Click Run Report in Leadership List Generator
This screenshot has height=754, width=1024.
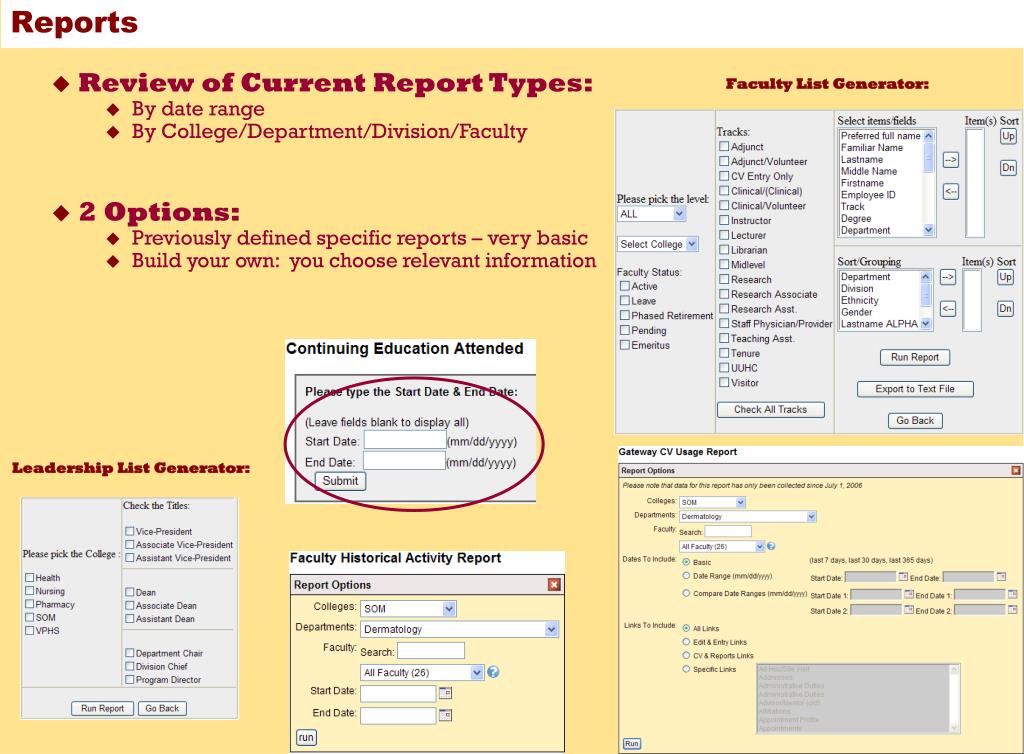point(103,708)
